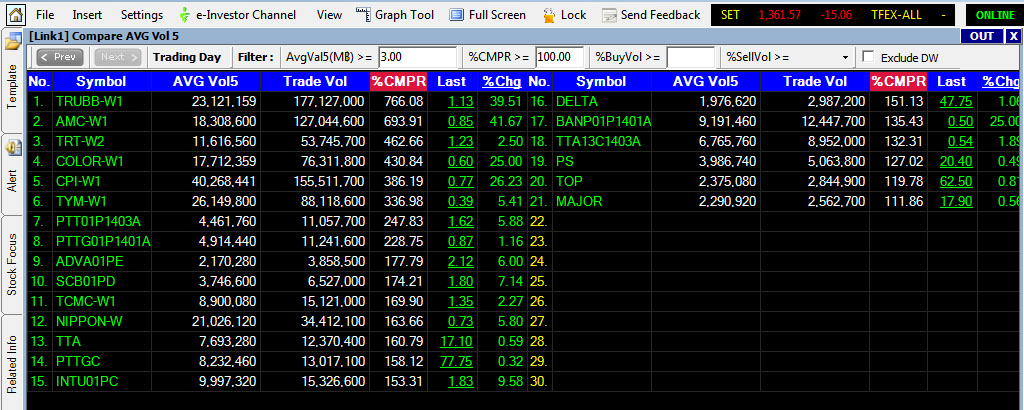Open the e-Investor Channel icon

186,14
